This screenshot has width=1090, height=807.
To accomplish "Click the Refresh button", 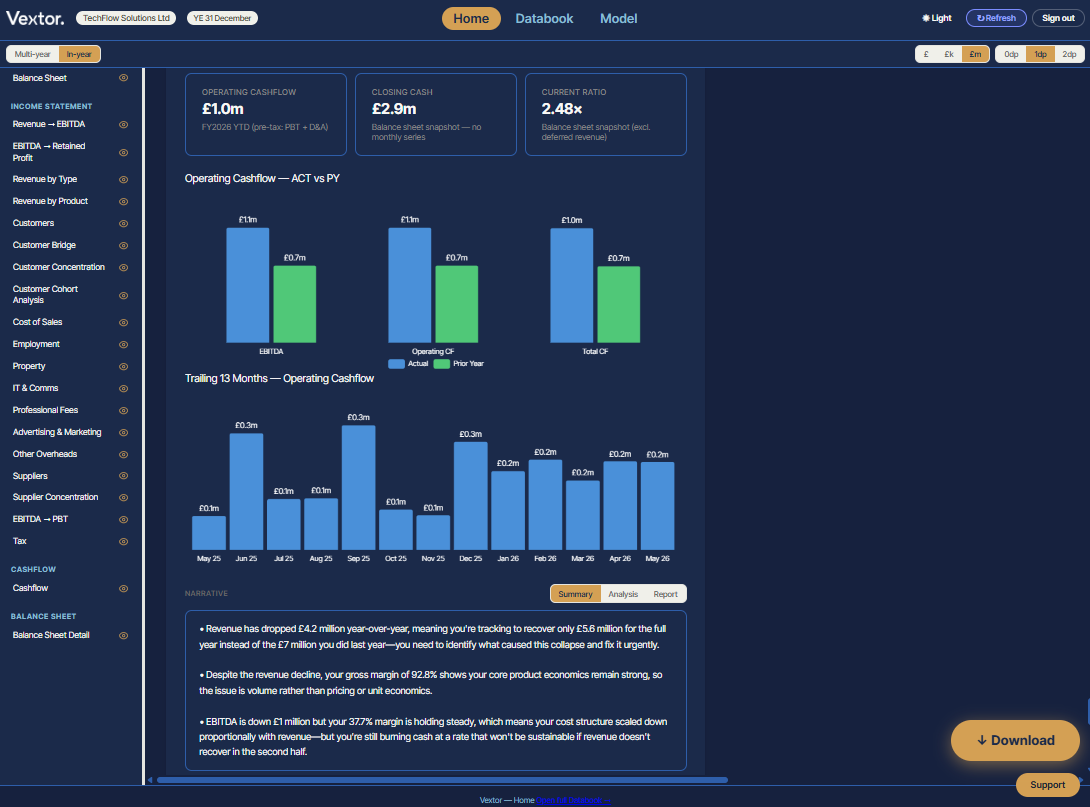I will click(x=996, y=18).
